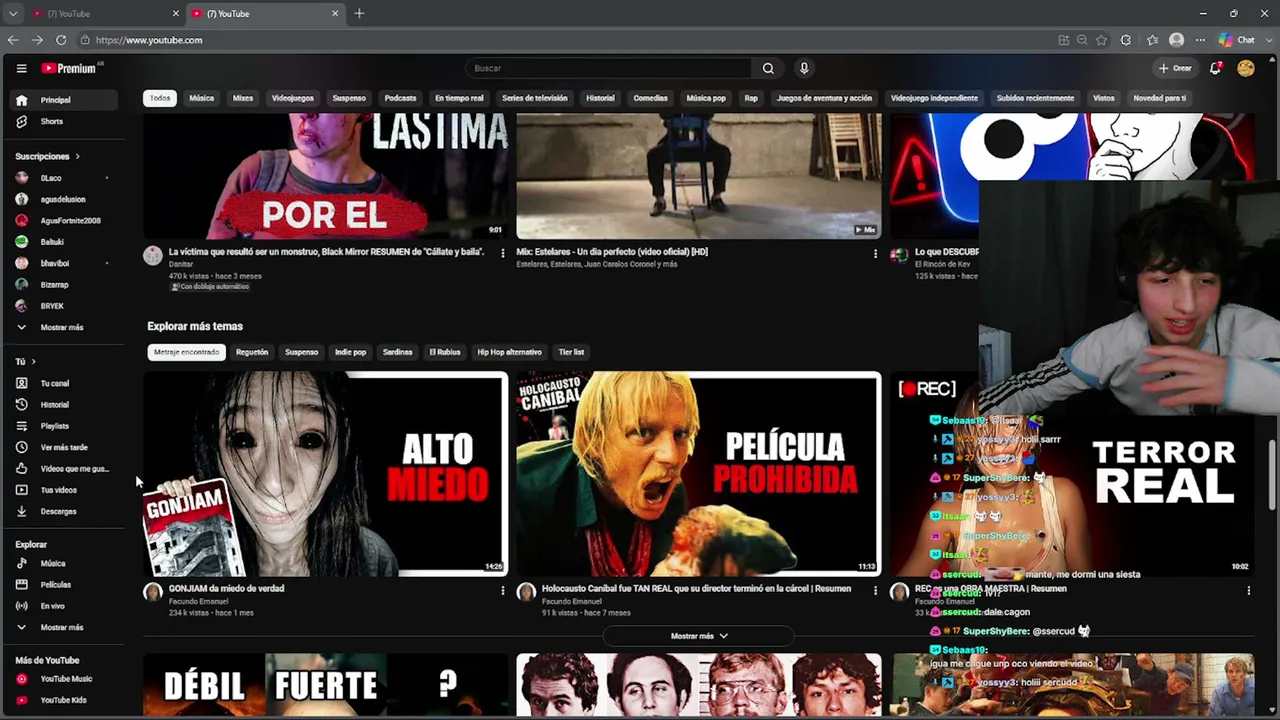The height and width of the screenshot is (720, 1280).
Task: Expand subscriptions with Mostrar más
Action: 65,327
